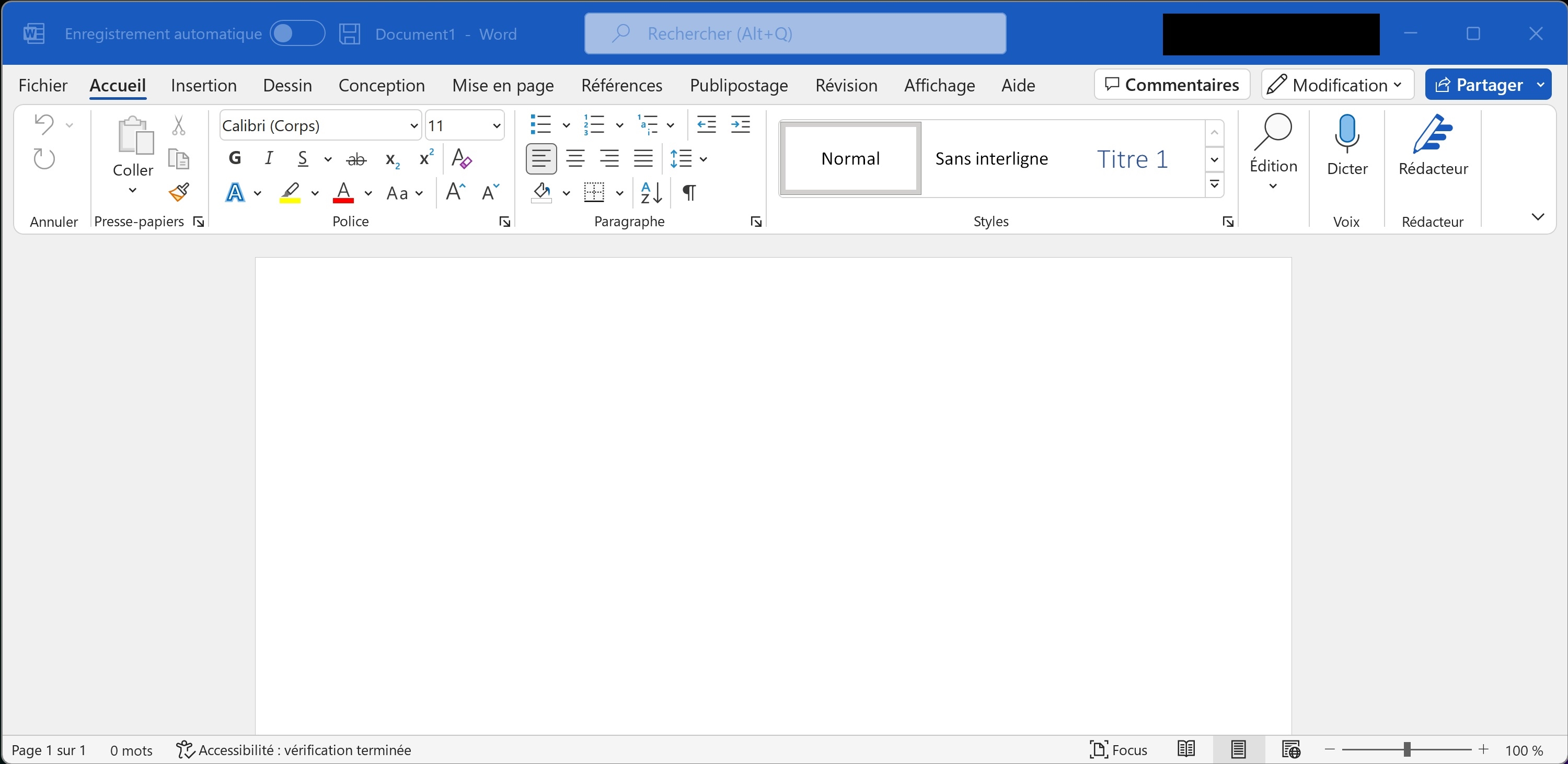The image size is (1568, 764).
Task: Click the cut scissors icon
Action: click(x=178, y=125)
